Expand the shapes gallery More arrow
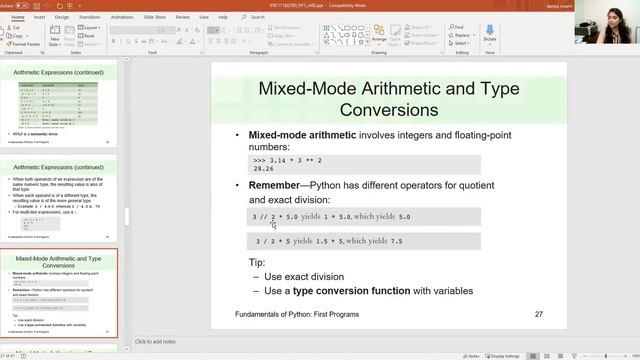640x360 pixels. pos(368,42)
